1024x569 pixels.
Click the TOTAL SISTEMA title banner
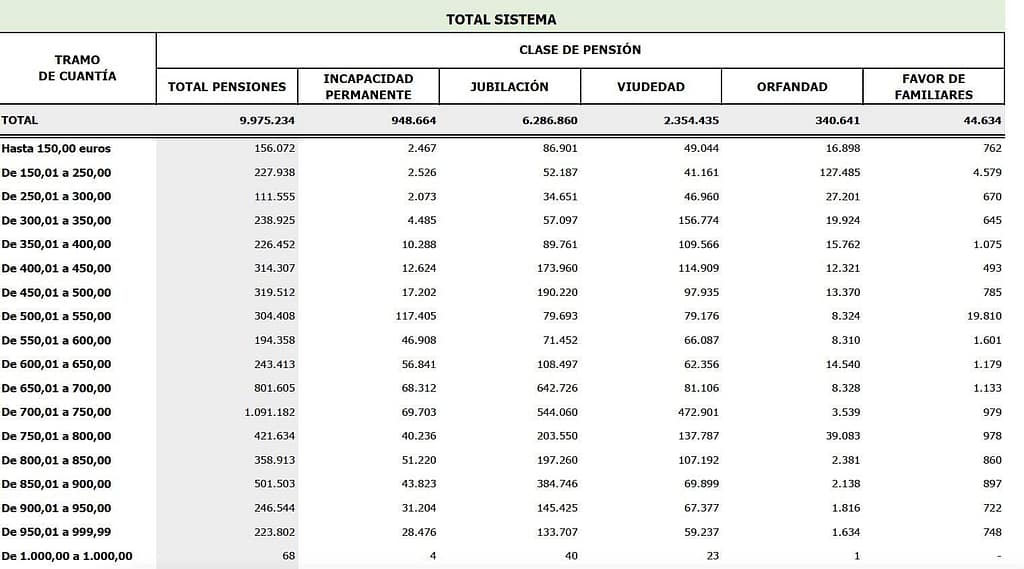tap(501, 19)
